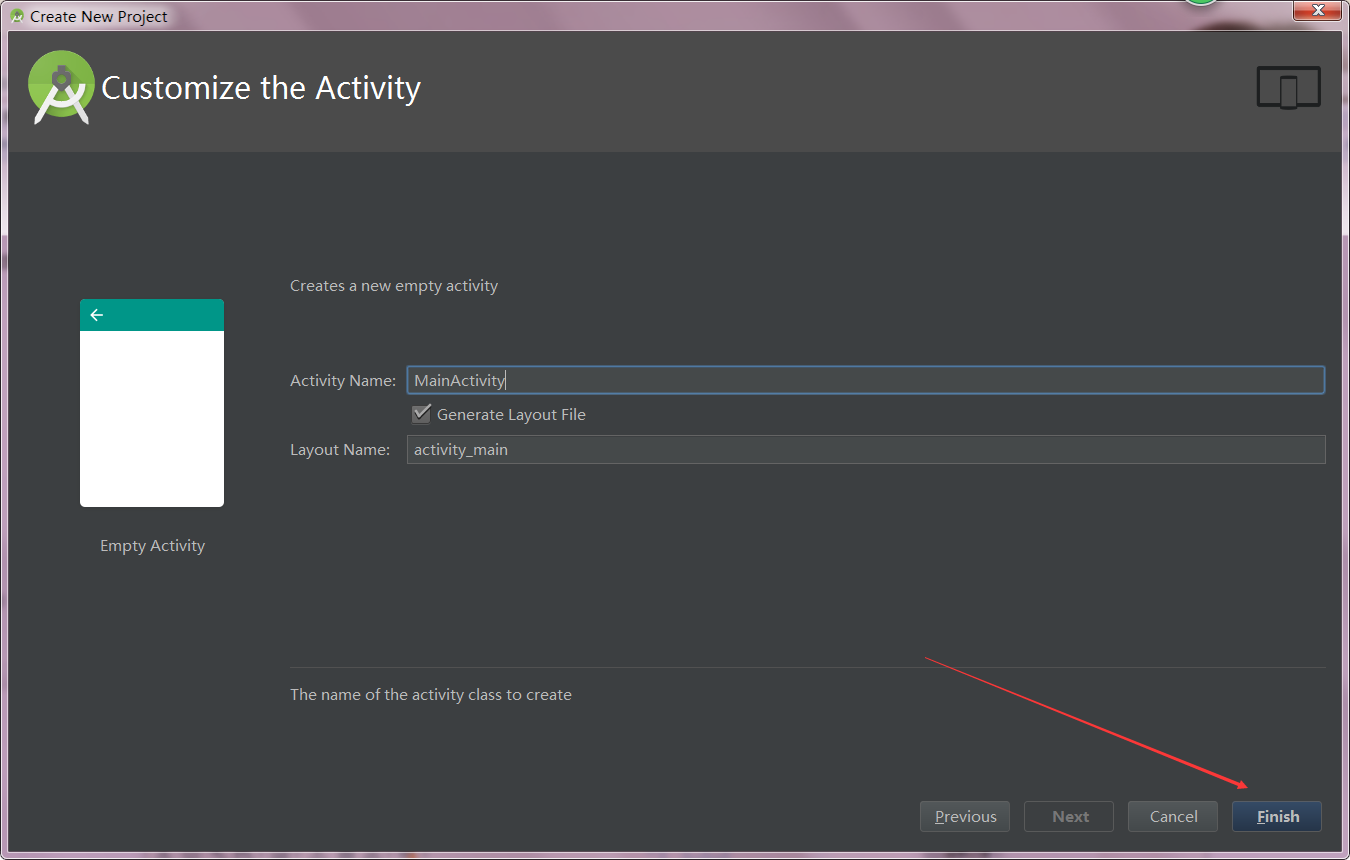The image size is (1350, 860).
Task: Click the Create New Project title text
Action: click(x=99, y=16)
